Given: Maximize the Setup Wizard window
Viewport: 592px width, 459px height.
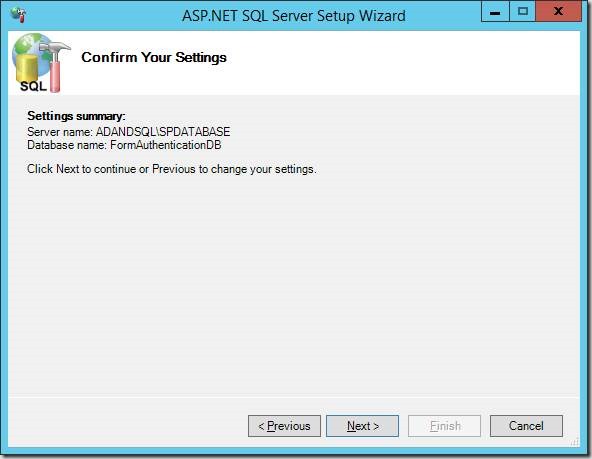Looking at the screenshot, I should 523,11.
